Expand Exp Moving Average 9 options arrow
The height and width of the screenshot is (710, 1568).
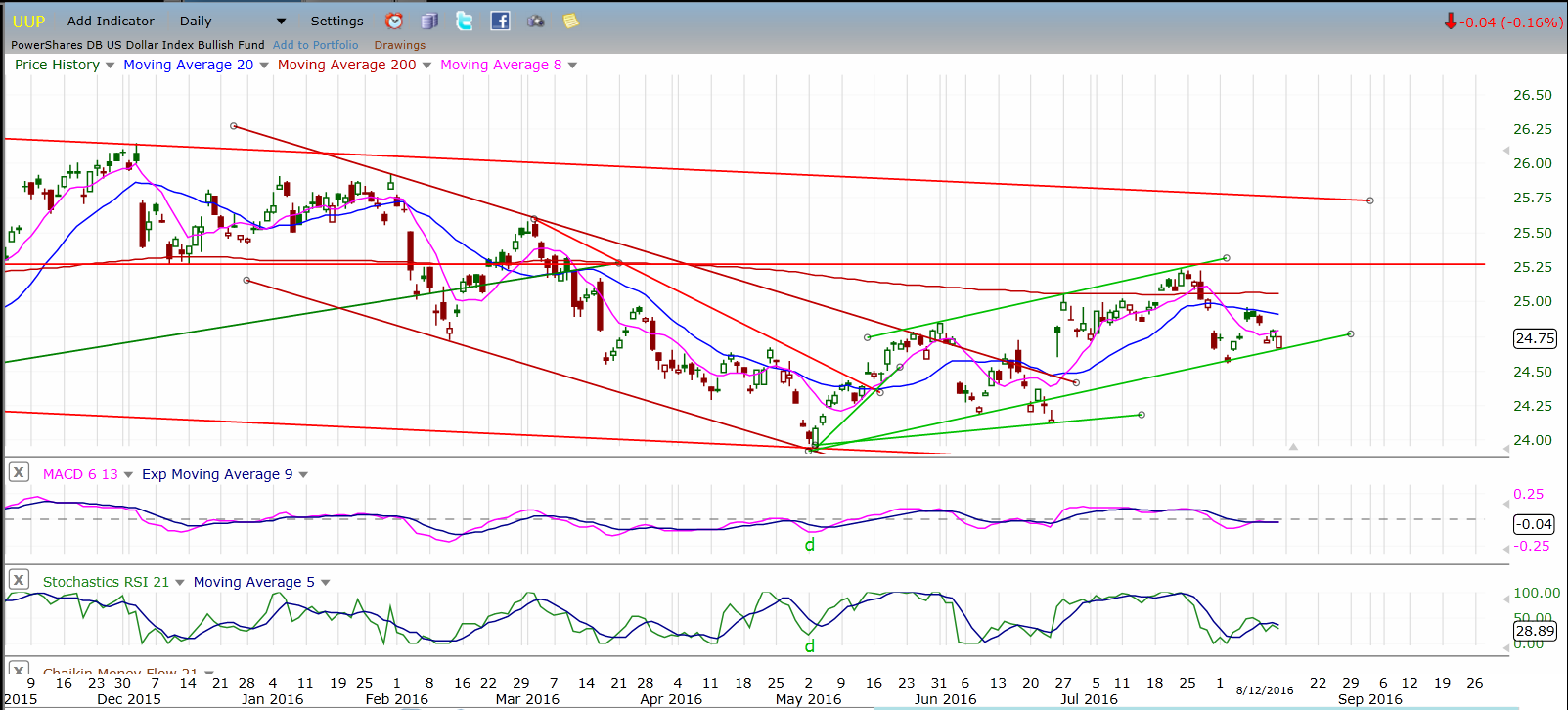[303, 475]
